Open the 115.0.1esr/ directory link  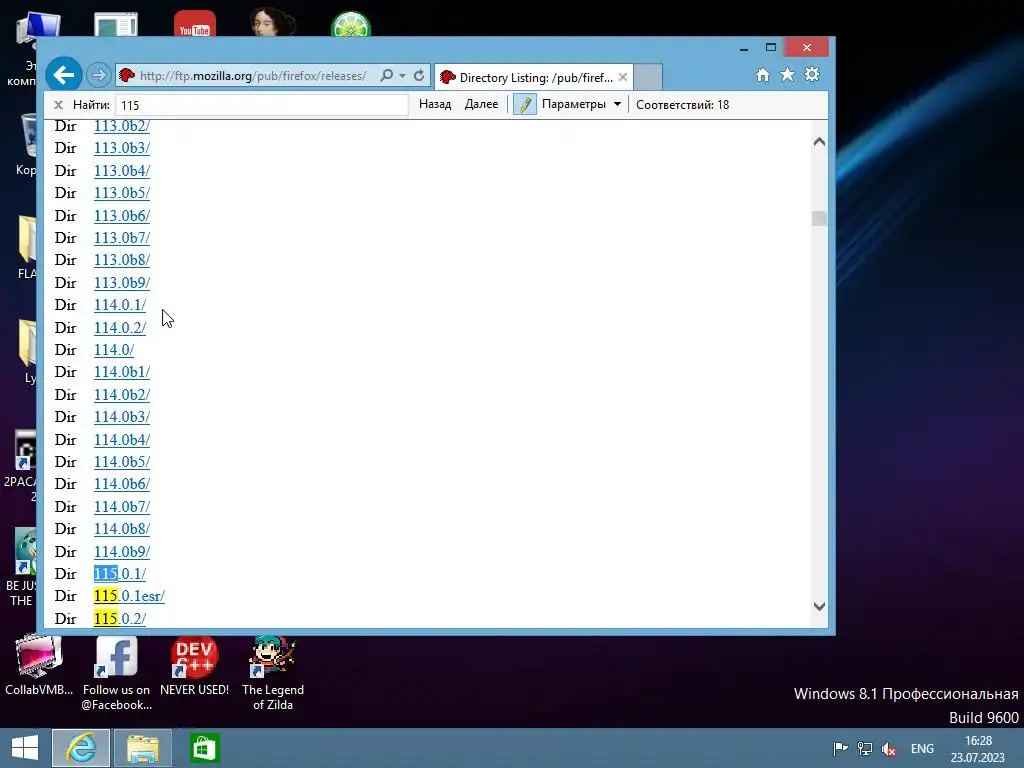(x=129, y=596)
